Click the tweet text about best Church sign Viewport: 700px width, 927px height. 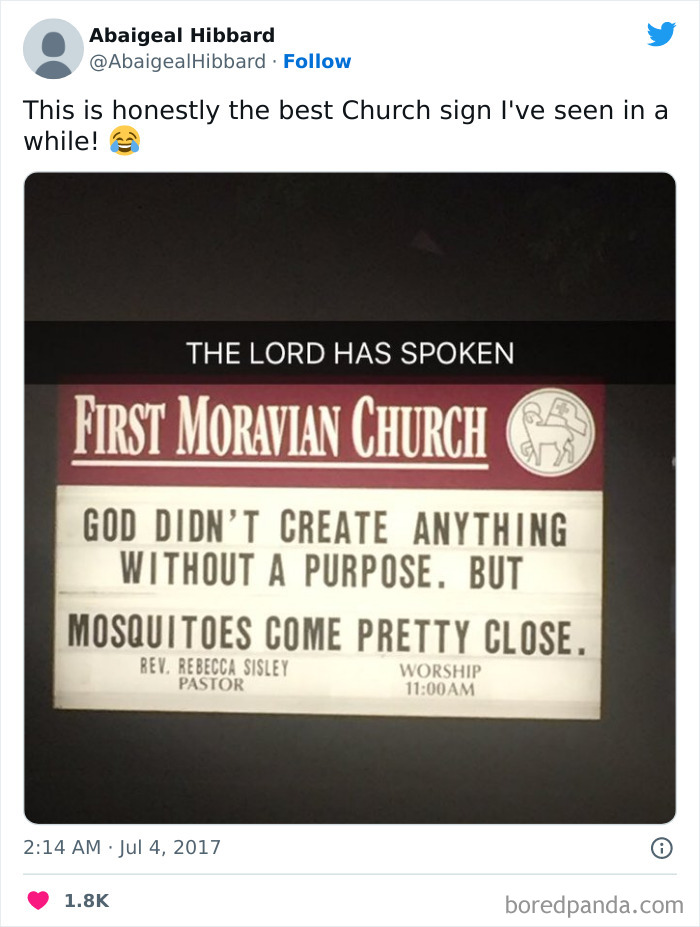pos(346,125)
